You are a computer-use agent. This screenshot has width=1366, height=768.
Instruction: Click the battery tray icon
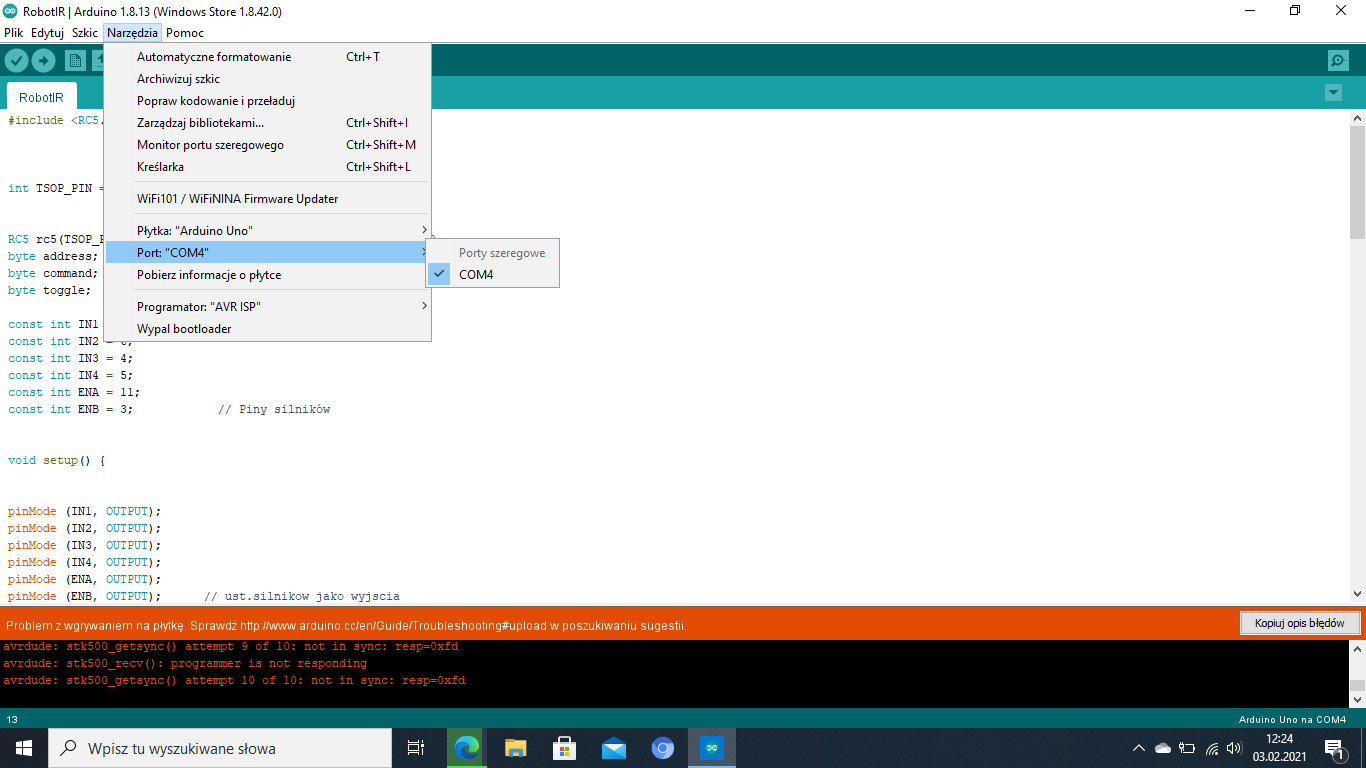click(1187, 748)
